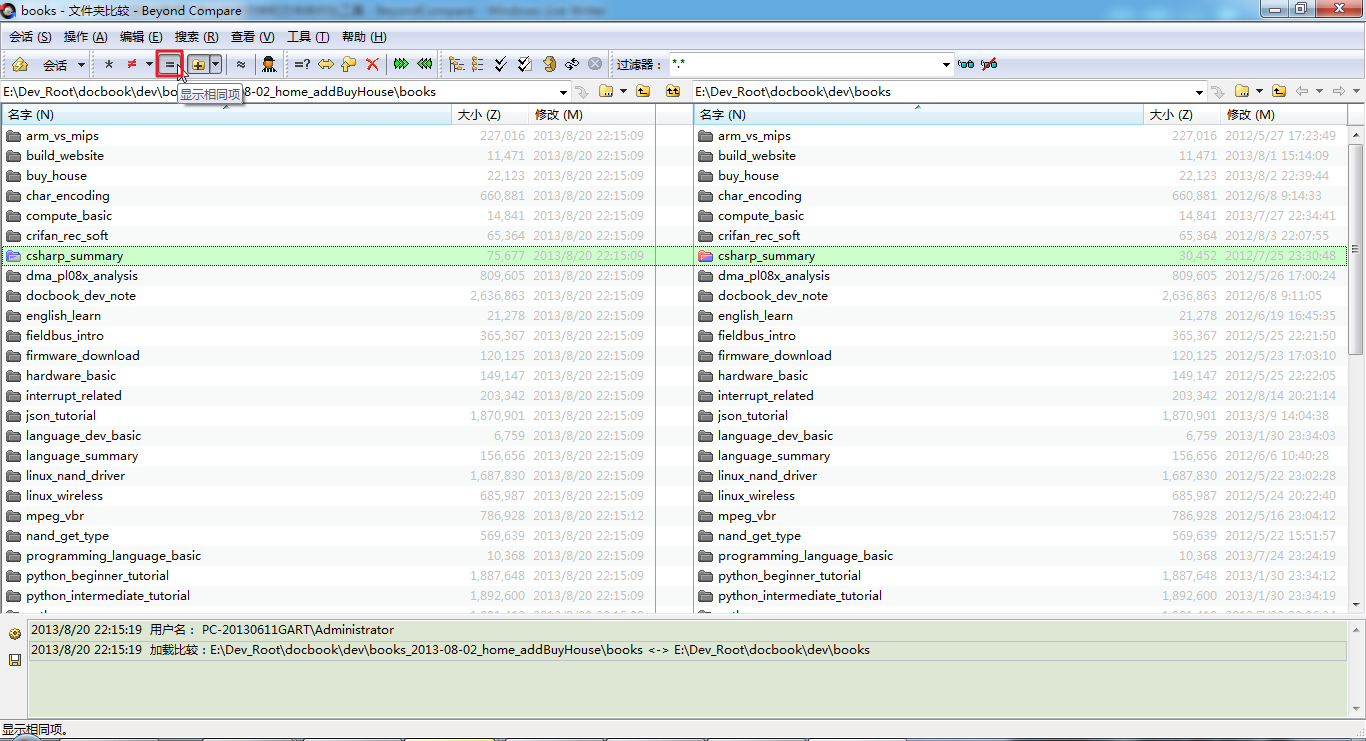Expand the right path history dropdown arrow
The height and width of the screenshot is (741, 1366).
point(1199,91)
